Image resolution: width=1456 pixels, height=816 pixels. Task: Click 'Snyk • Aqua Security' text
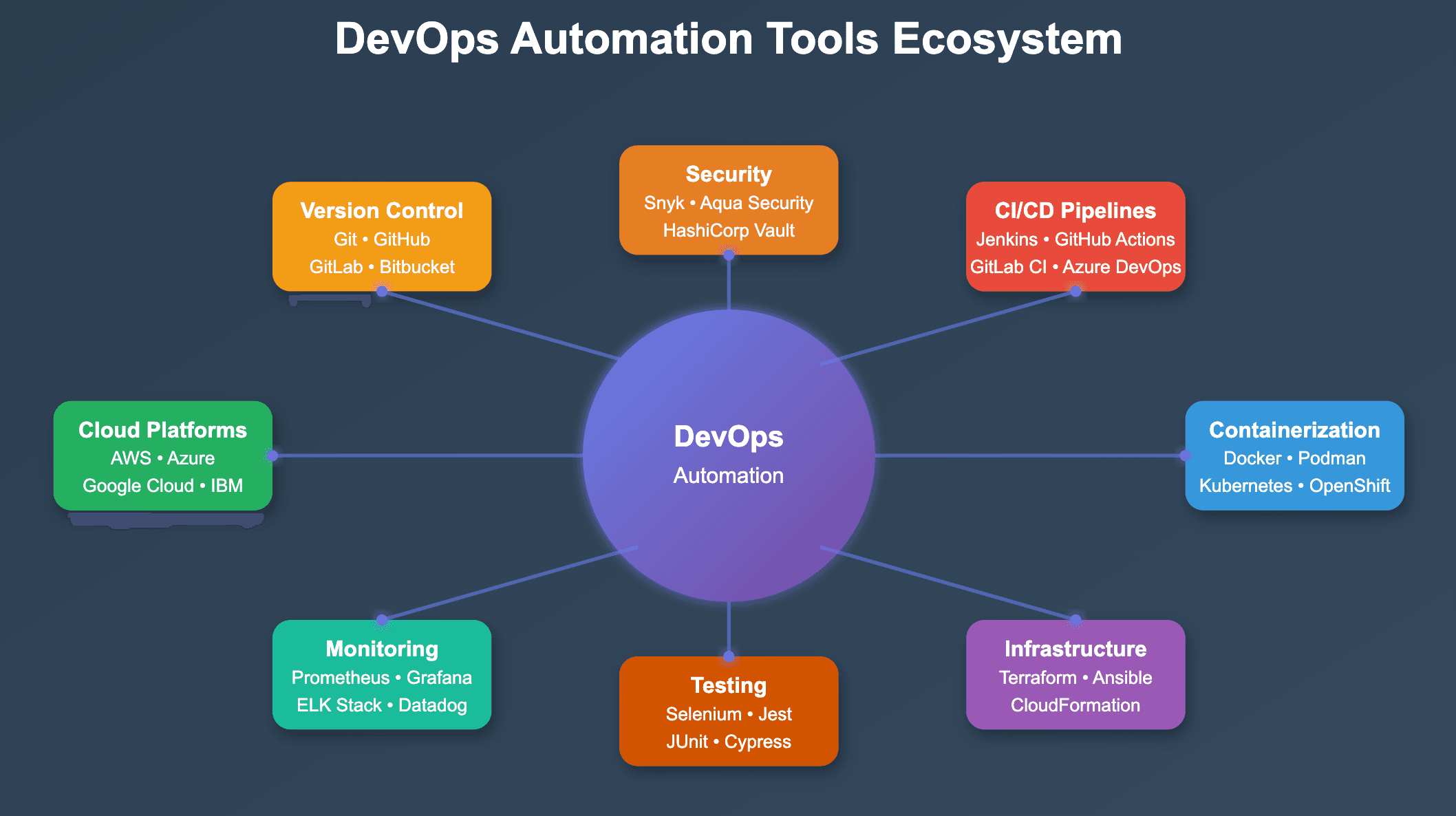point(729,203)
